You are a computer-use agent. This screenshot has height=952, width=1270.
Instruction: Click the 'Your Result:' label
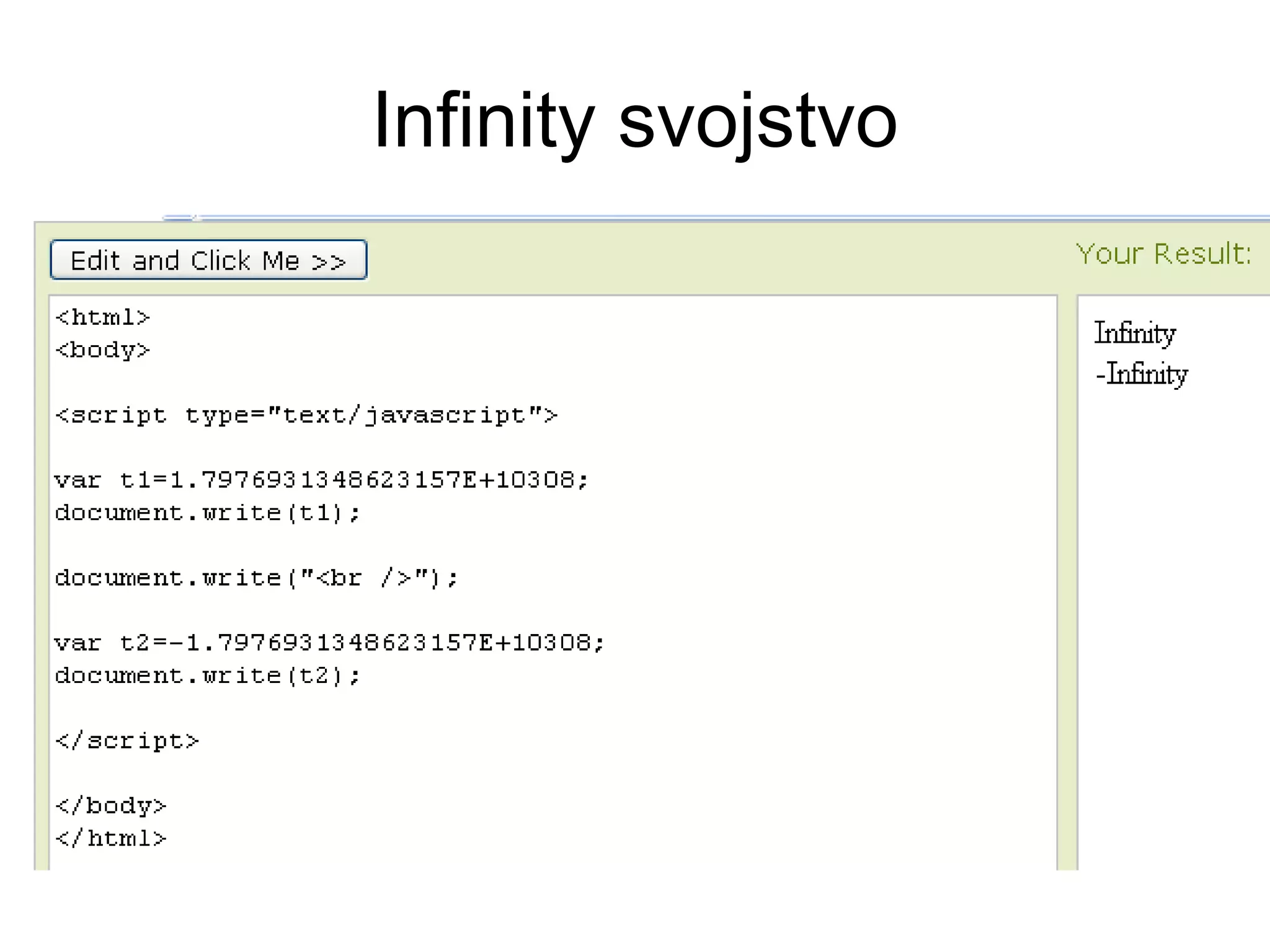[1164, 254]
